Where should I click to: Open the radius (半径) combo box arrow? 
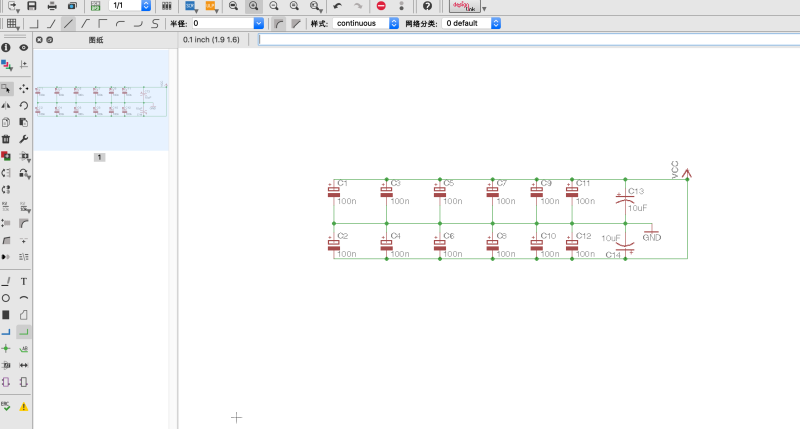[259, 23]
